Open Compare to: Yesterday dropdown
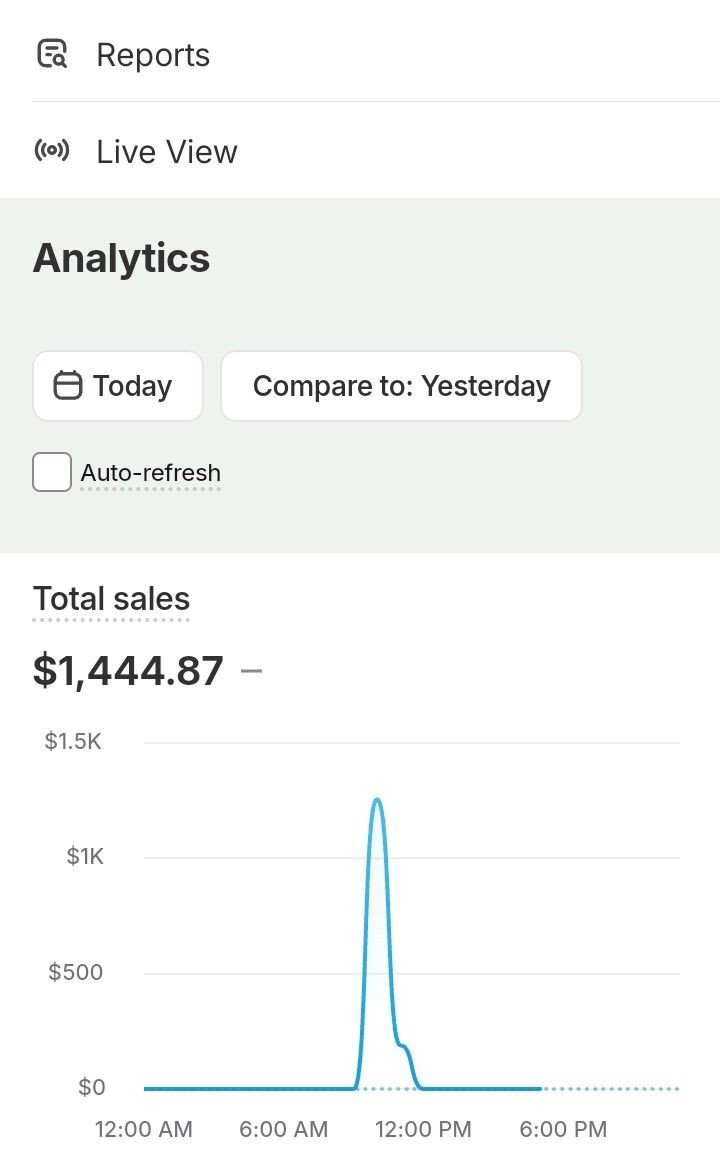Viewport: 720px width, 1164px height. coord(401,386)
